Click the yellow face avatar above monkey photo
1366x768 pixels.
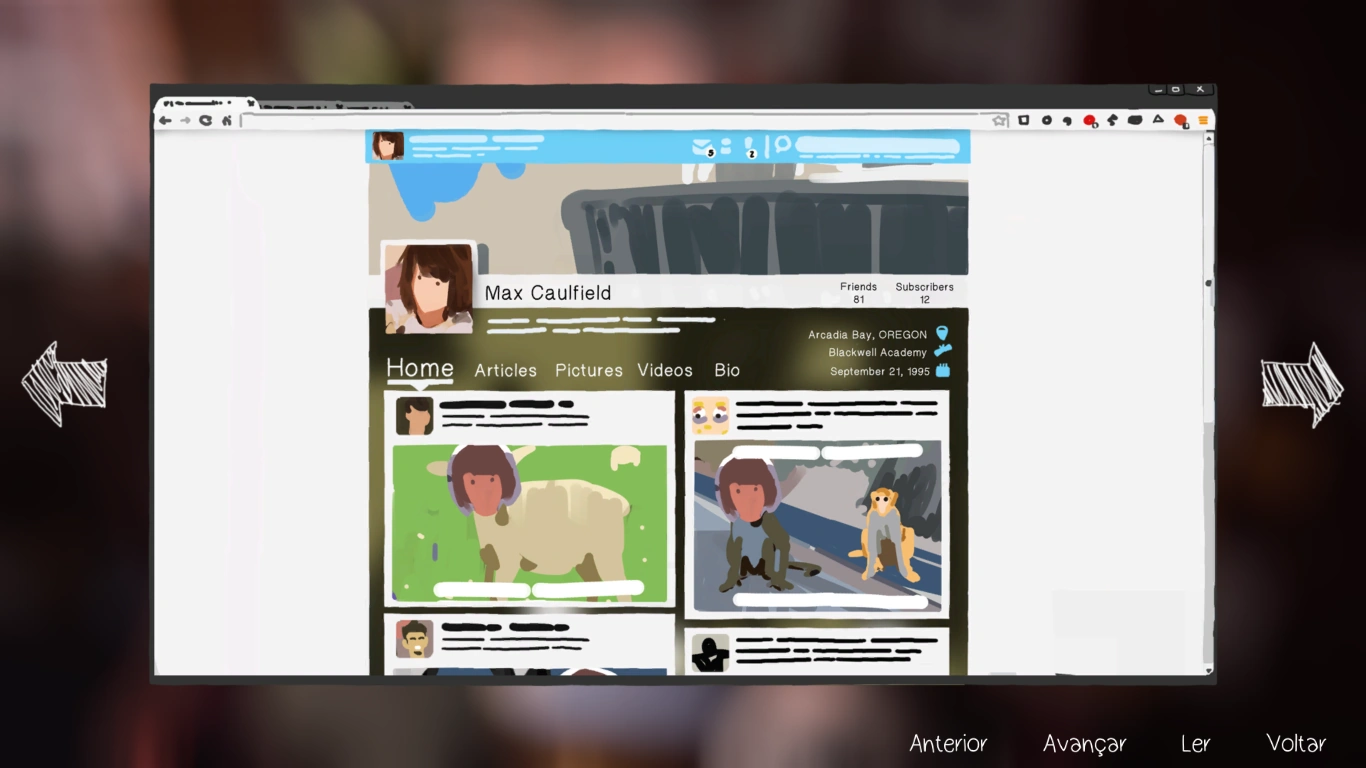point(710,415)
